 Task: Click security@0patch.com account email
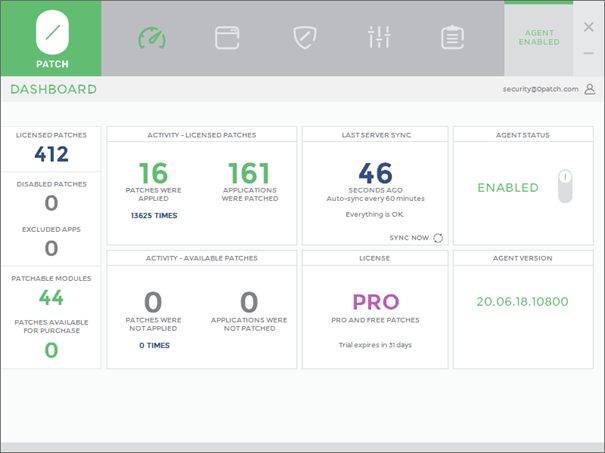[540, 89]
